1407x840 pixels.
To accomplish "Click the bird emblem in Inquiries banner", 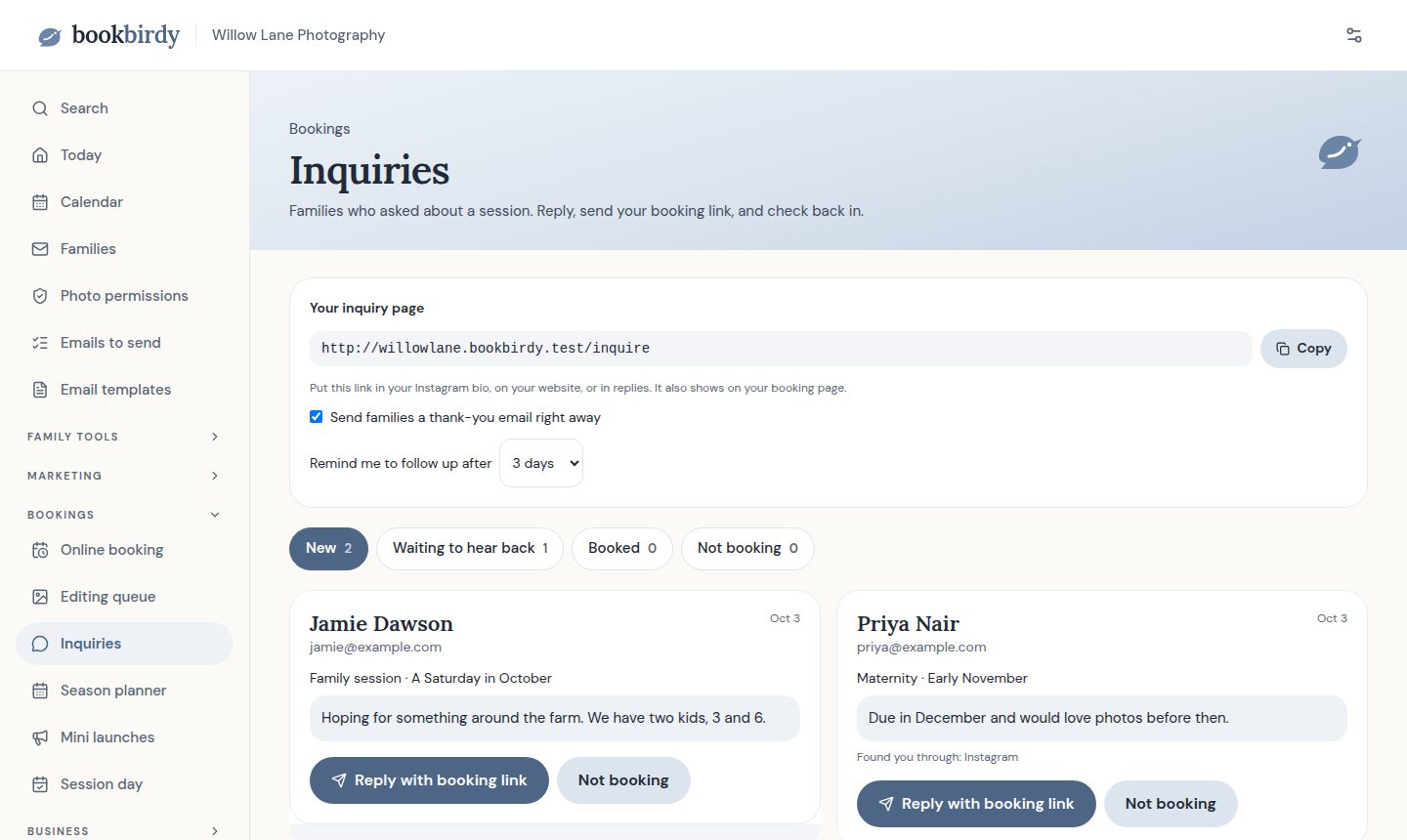I will [x=1340, y=152].
